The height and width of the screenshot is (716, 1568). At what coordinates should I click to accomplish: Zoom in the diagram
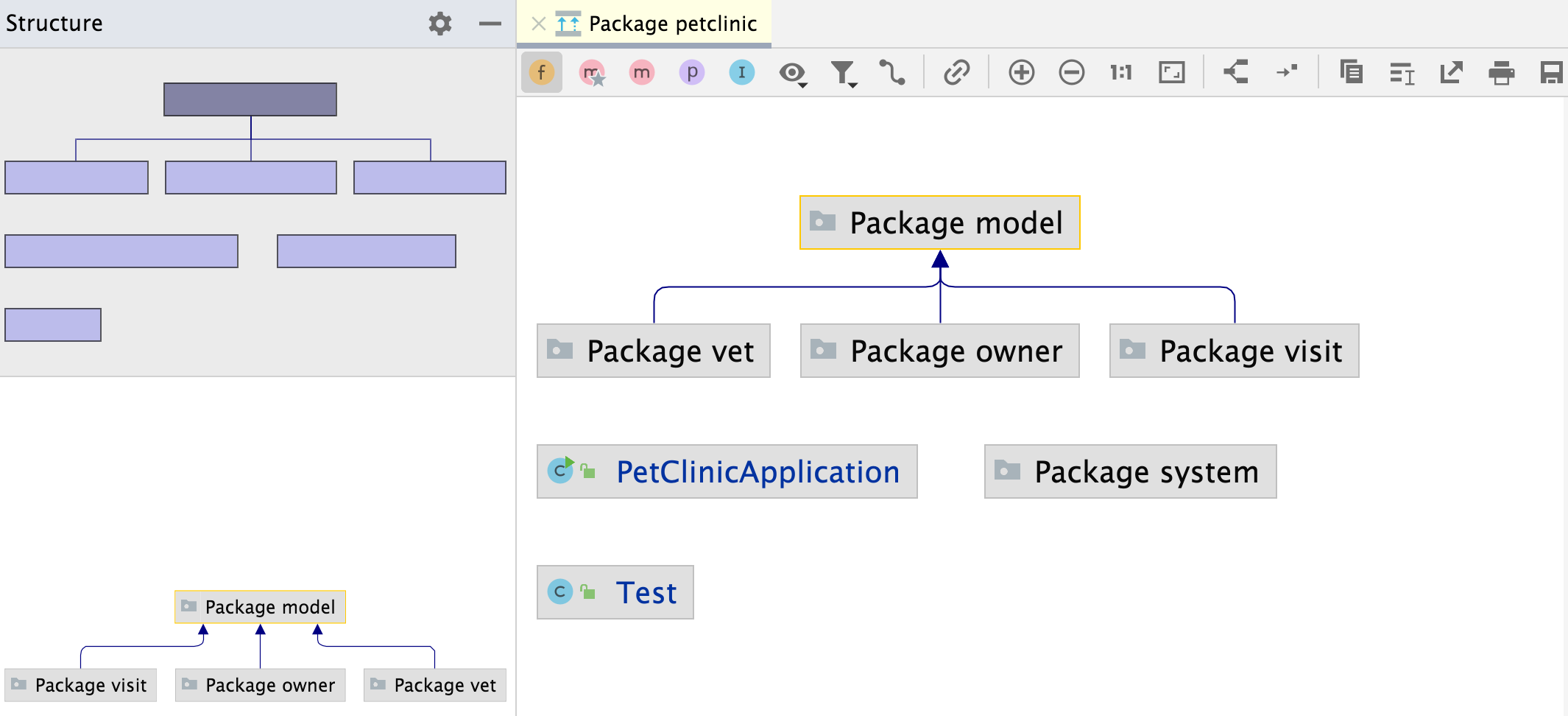pos(1022,72)
